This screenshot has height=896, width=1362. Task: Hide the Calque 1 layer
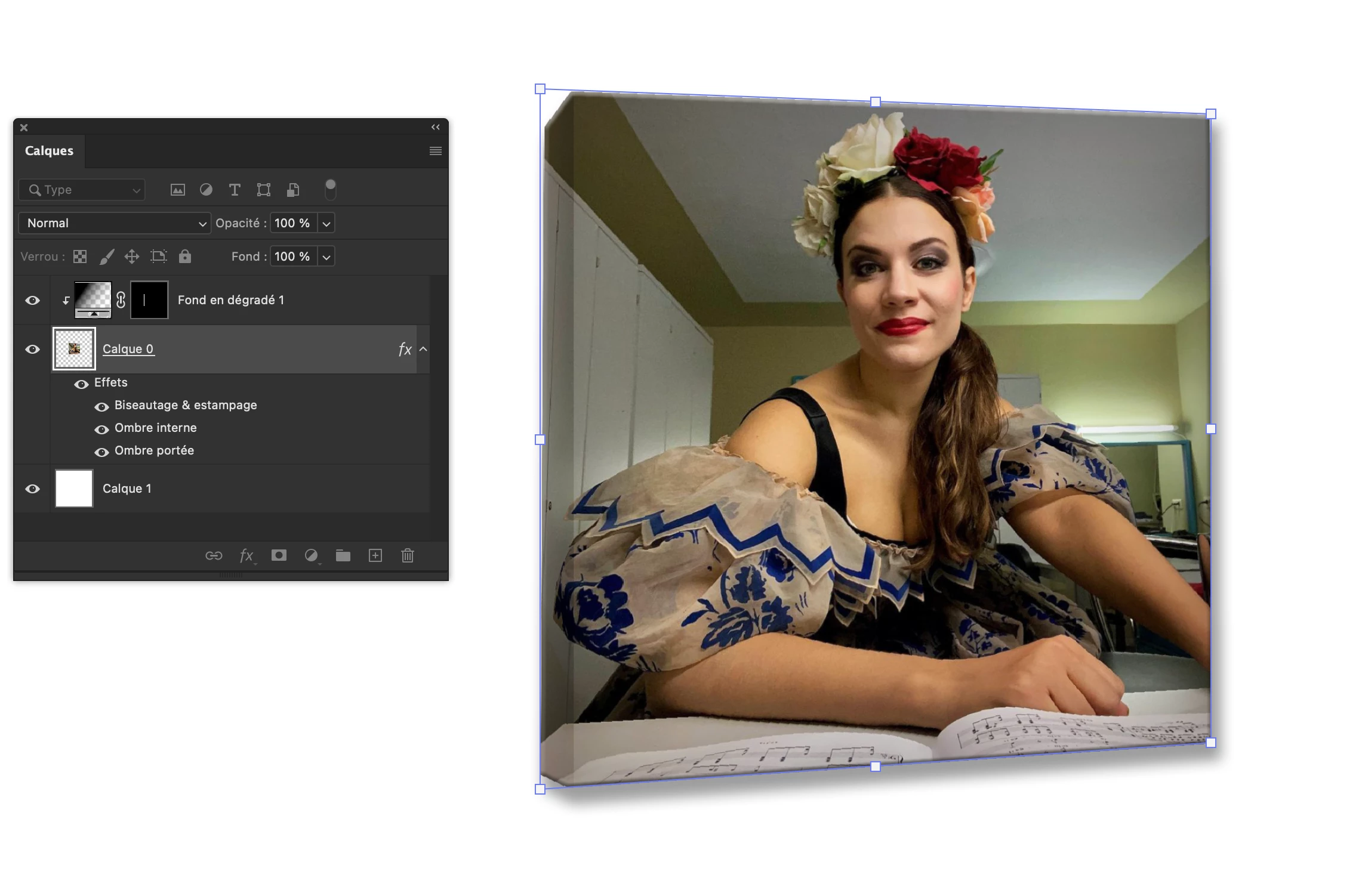pyautogui.click(x=33, y=489)
